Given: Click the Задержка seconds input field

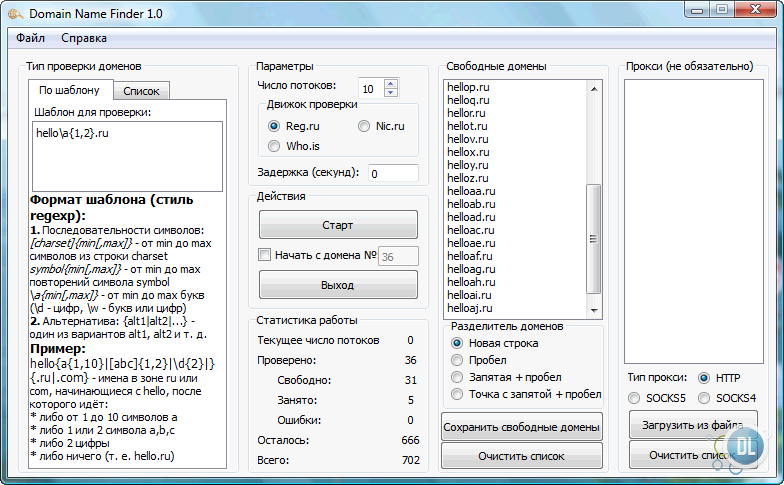Looking at the screenshot, I should pos(393,173).
